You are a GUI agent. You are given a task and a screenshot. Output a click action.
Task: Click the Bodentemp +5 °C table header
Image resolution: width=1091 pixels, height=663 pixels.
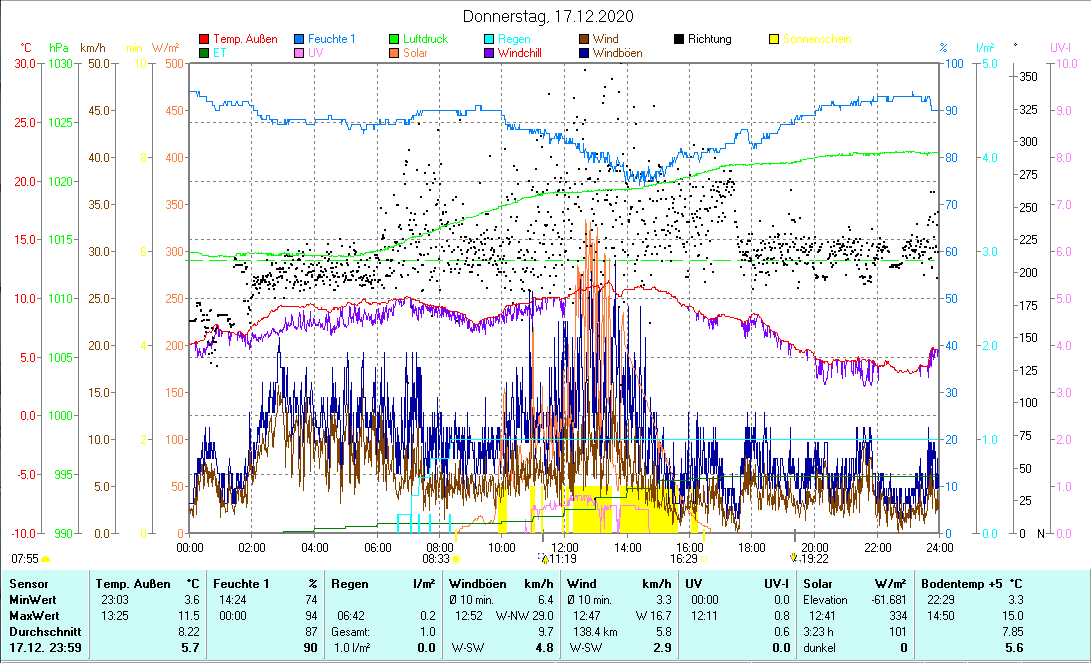[972, 583]
